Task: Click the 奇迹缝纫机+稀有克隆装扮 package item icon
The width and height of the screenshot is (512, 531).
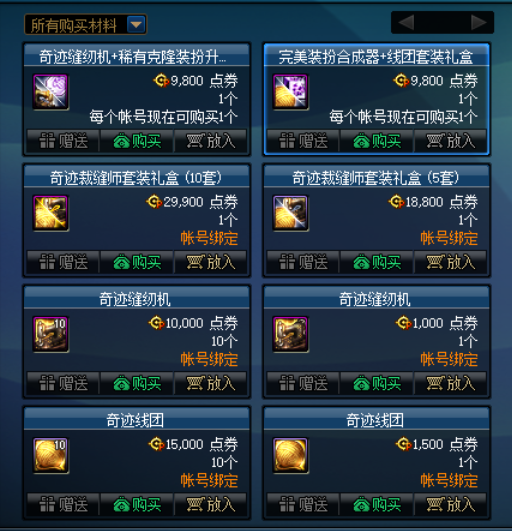Action: (51, 92)
